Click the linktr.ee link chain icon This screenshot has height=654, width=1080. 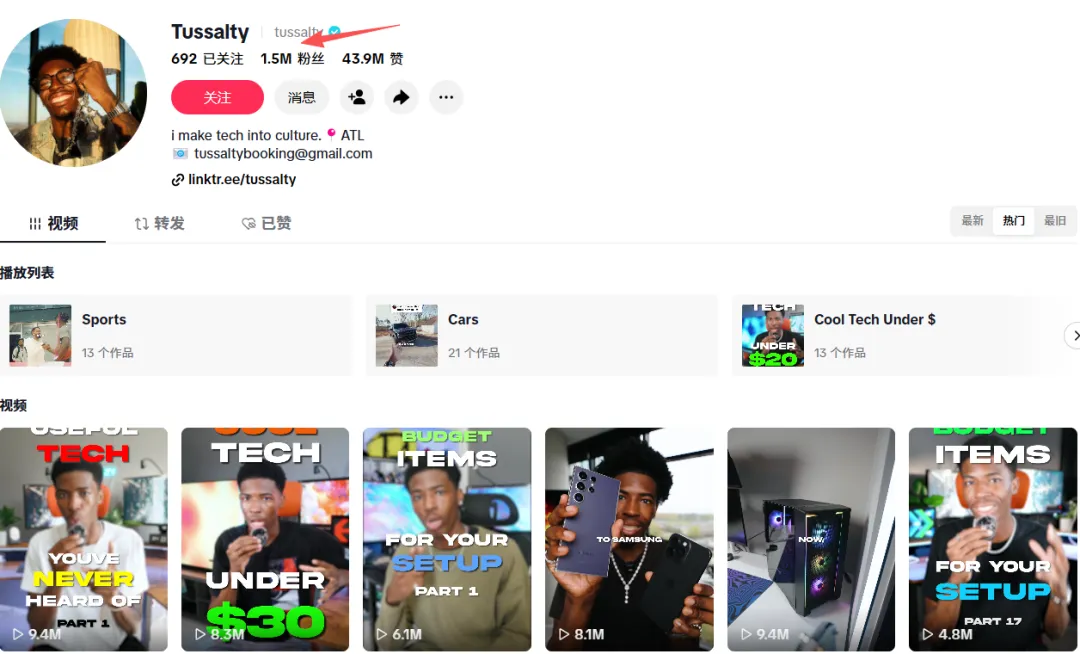tap(178, 180)
